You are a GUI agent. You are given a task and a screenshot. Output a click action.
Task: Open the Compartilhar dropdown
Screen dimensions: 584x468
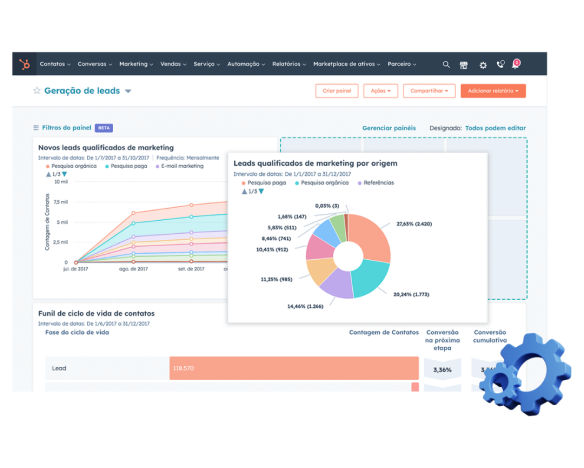[x=429, y=91]
